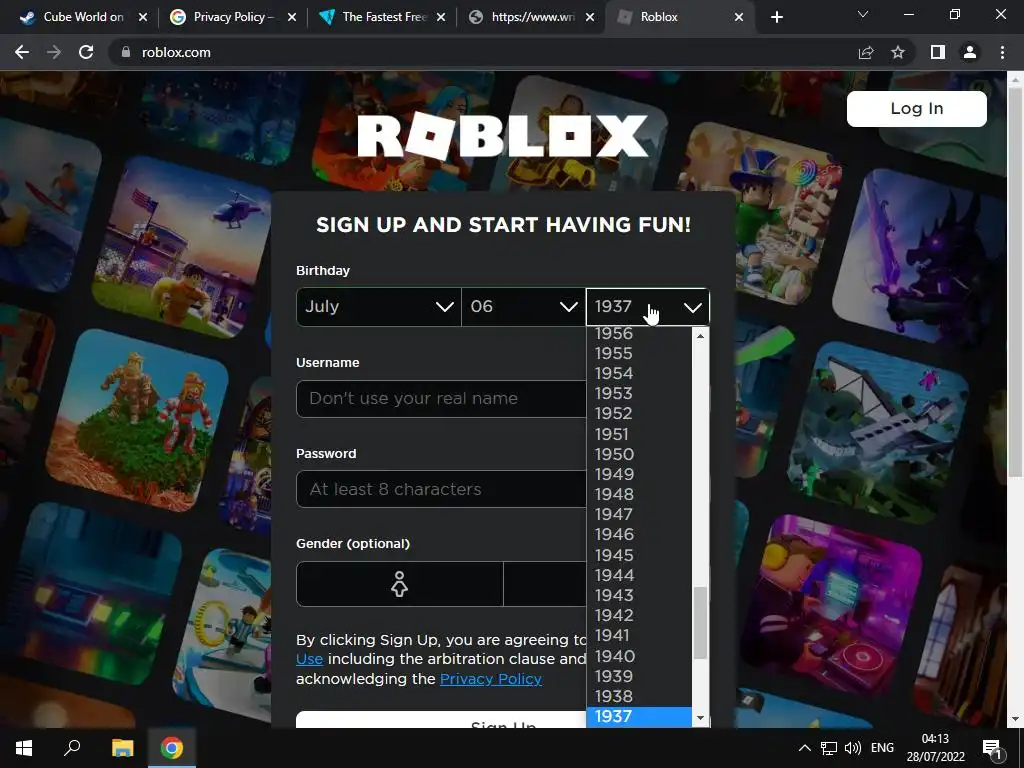Open the Windows Start menu

pos(24,748)
